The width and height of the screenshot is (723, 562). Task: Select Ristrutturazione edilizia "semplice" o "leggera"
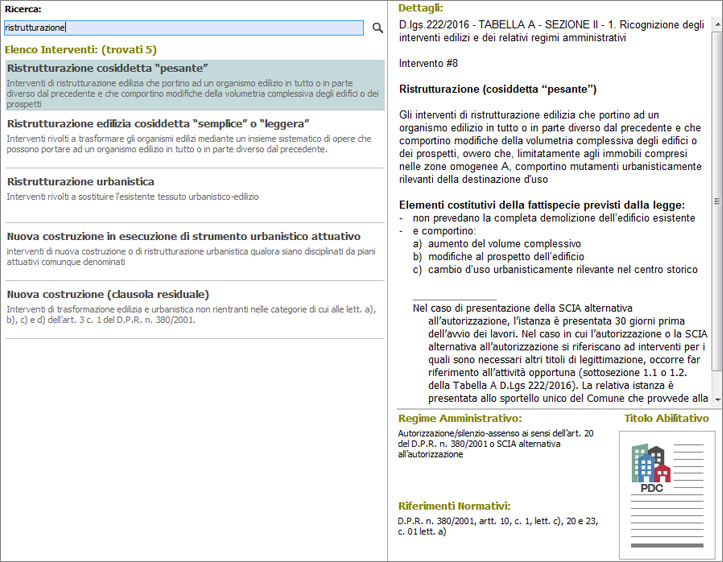[x=195, y=140]
